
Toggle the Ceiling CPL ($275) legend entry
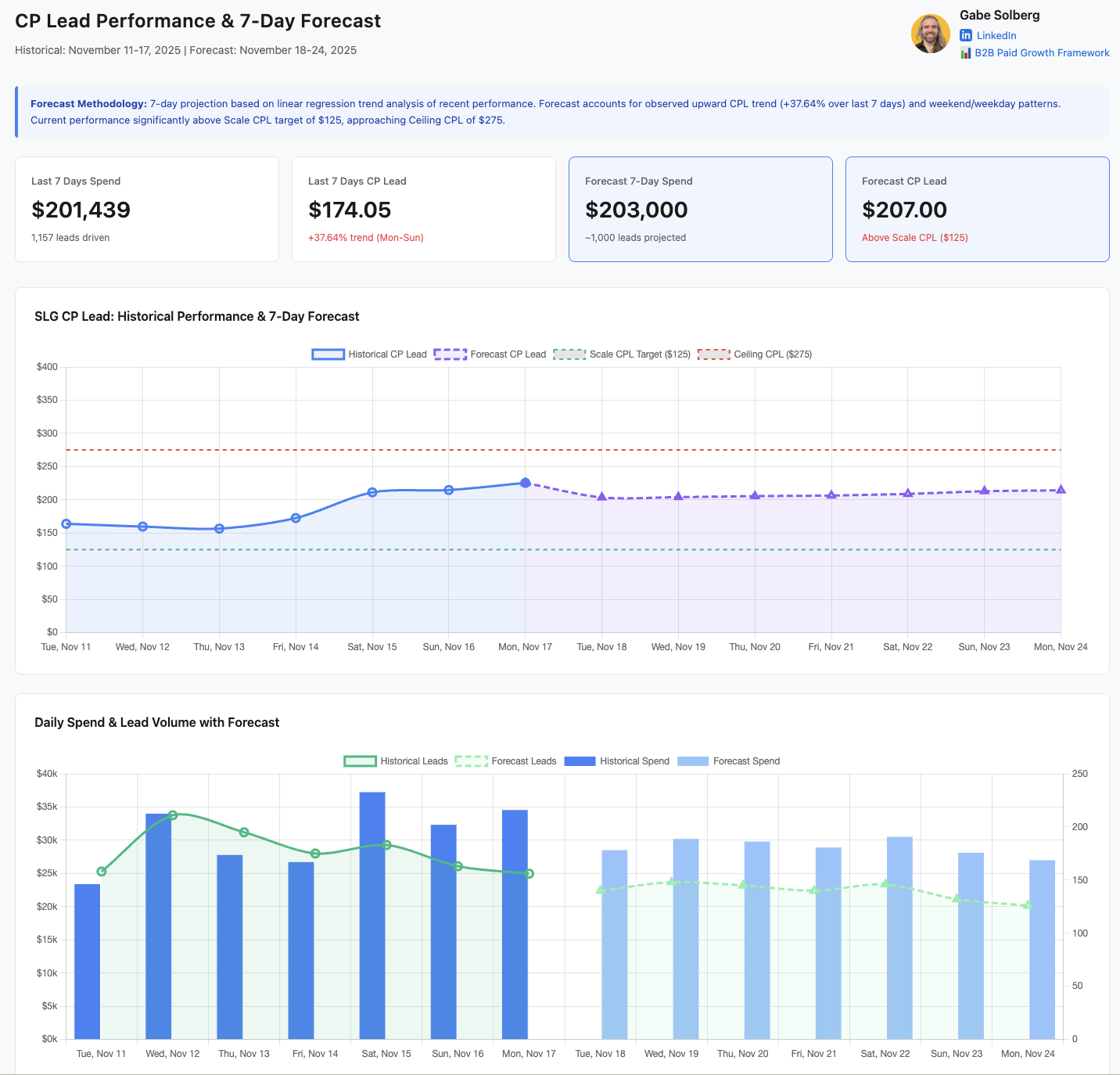[x=755, y=354]
